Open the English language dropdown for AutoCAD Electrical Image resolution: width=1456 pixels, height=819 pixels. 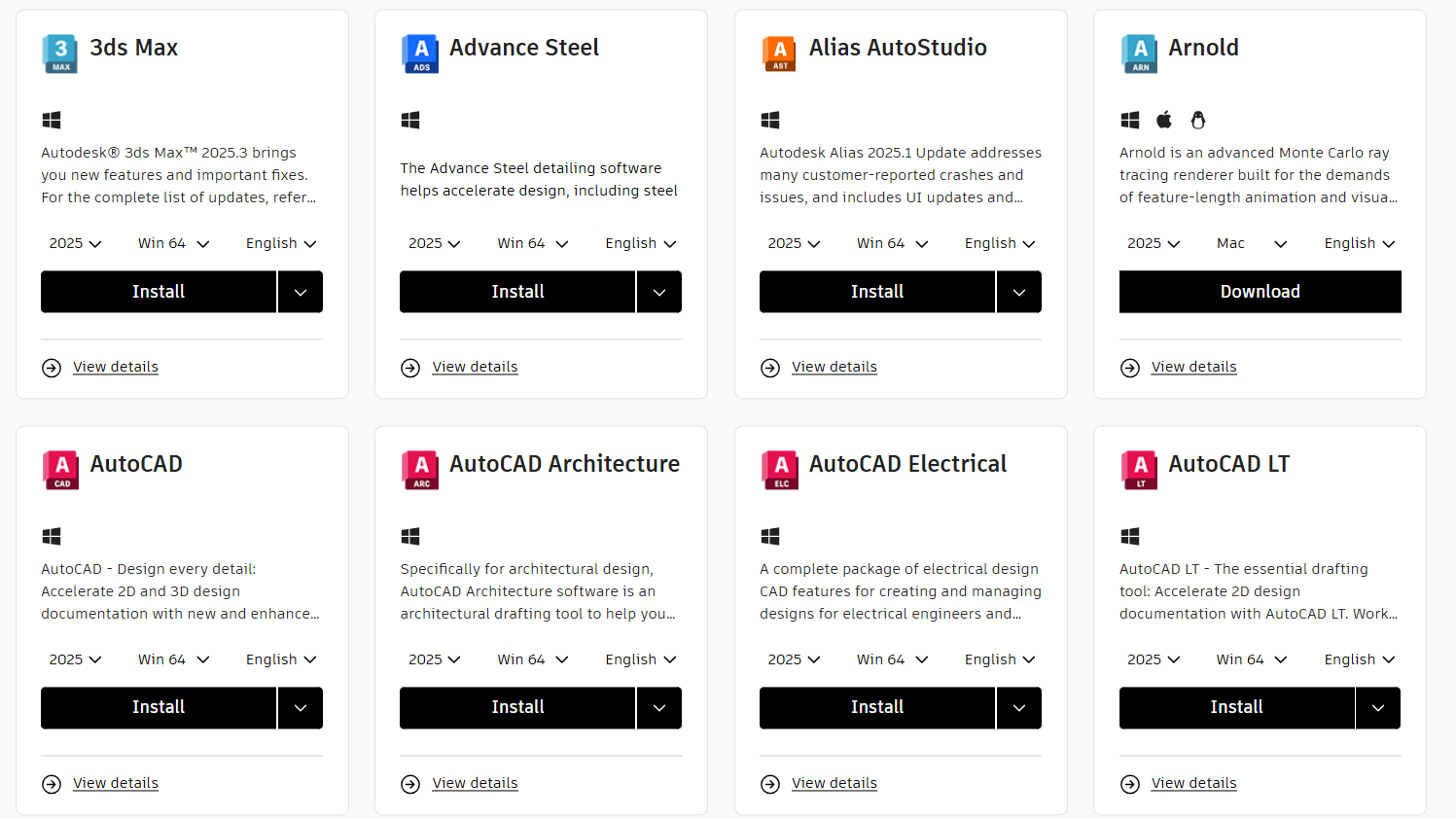[1000, 659]
